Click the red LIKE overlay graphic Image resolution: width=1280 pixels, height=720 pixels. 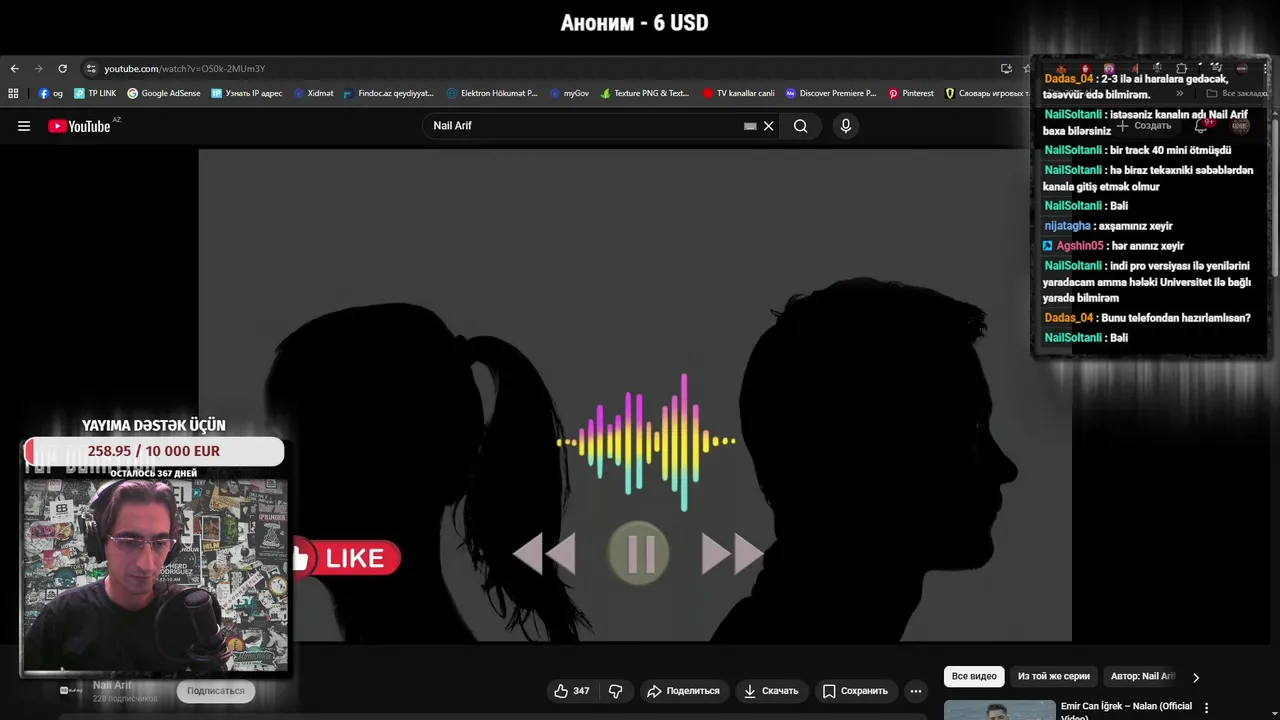pyautogui.click(x=347, y=558)
